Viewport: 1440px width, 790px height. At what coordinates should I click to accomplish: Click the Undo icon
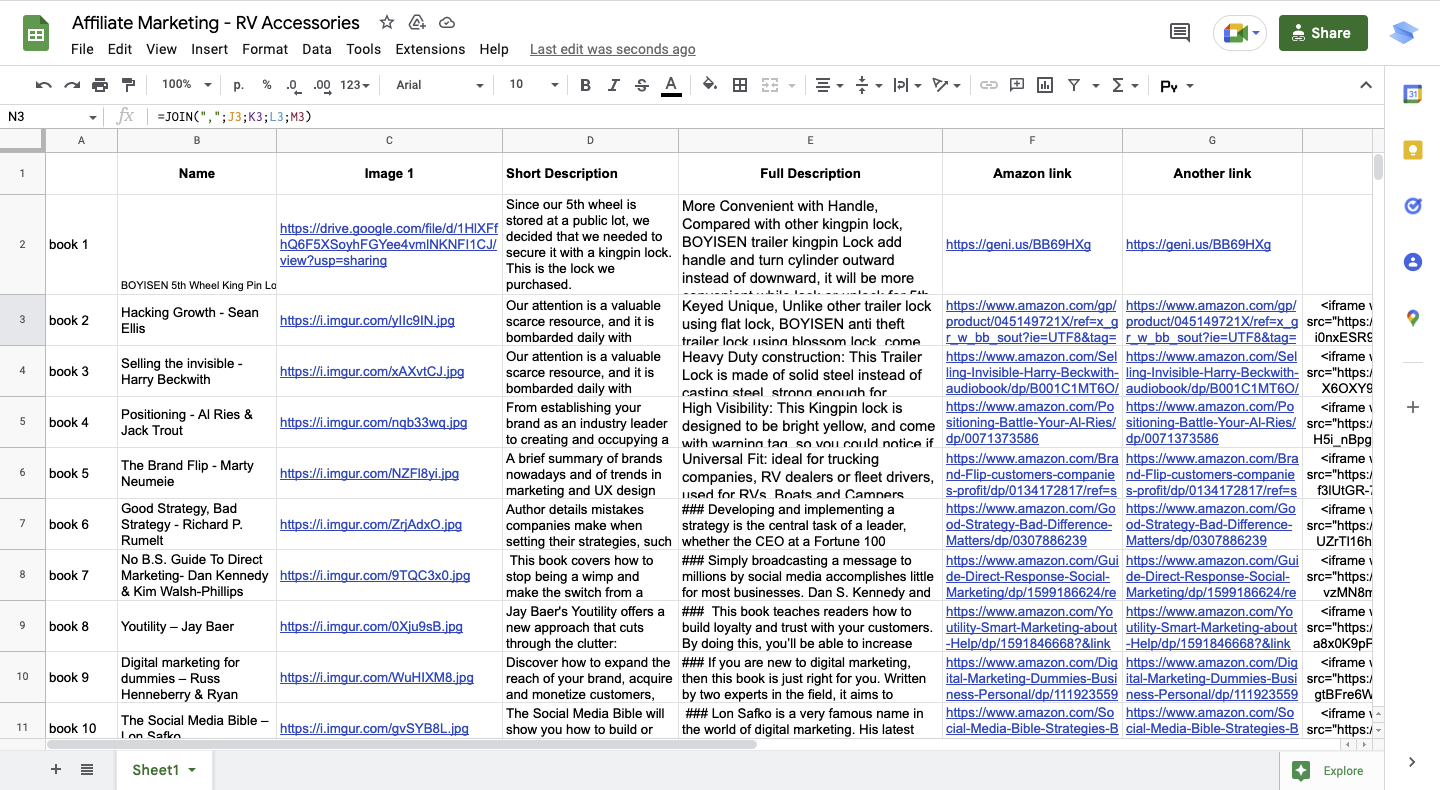tap(43, 85)
